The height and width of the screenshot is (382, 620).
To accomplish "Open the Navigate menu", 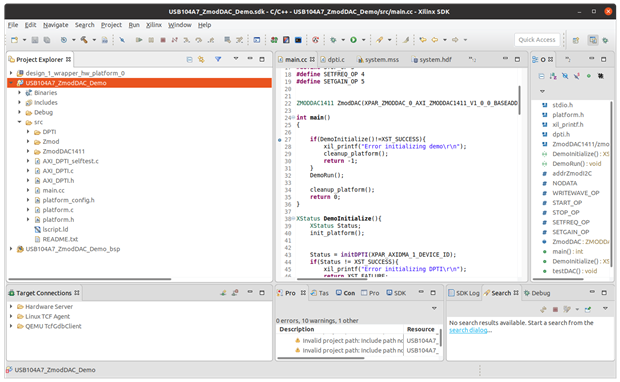I will pos(55,25).
